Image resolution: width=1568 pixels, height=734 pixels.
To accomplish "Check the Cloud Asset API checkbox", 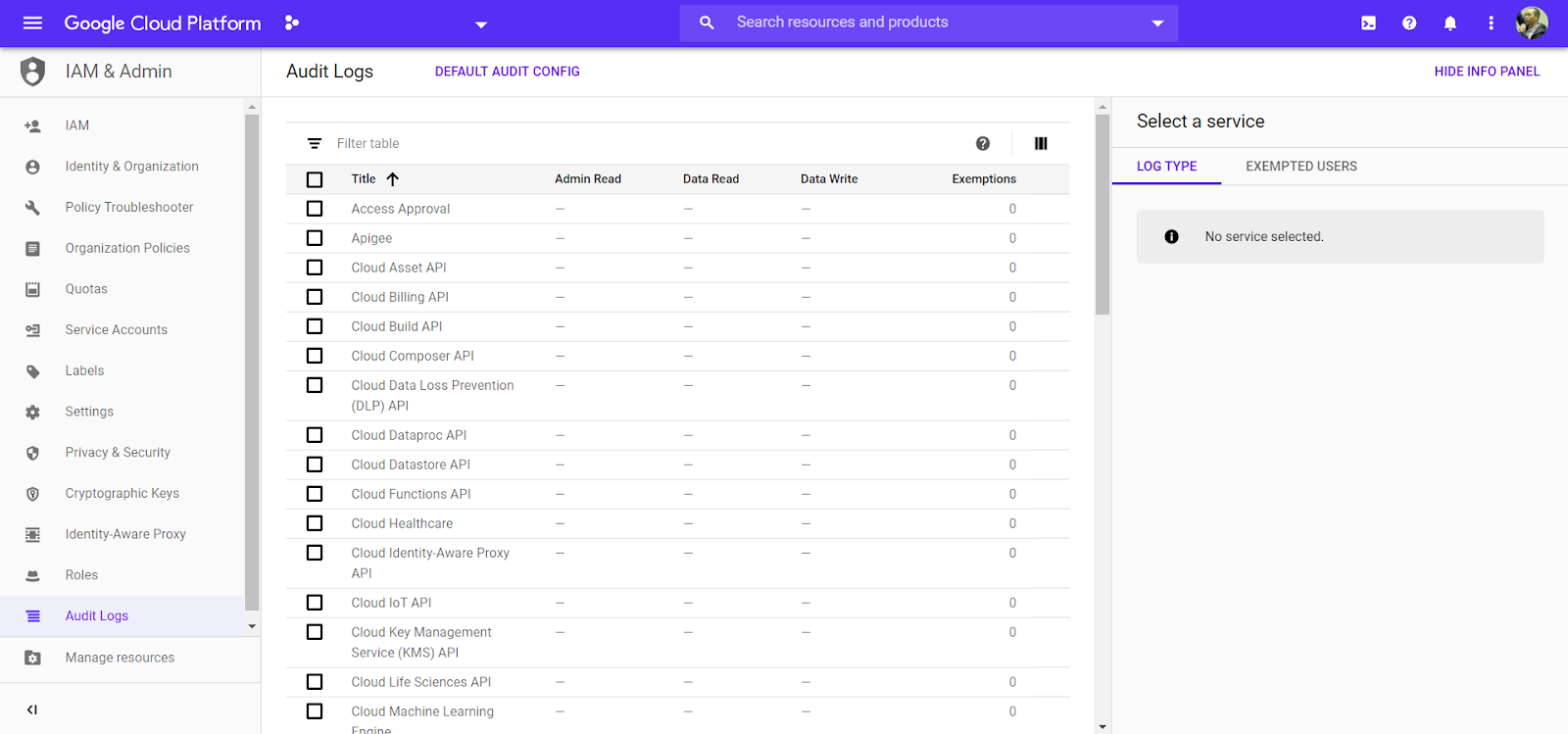I will tap(315, 268).
